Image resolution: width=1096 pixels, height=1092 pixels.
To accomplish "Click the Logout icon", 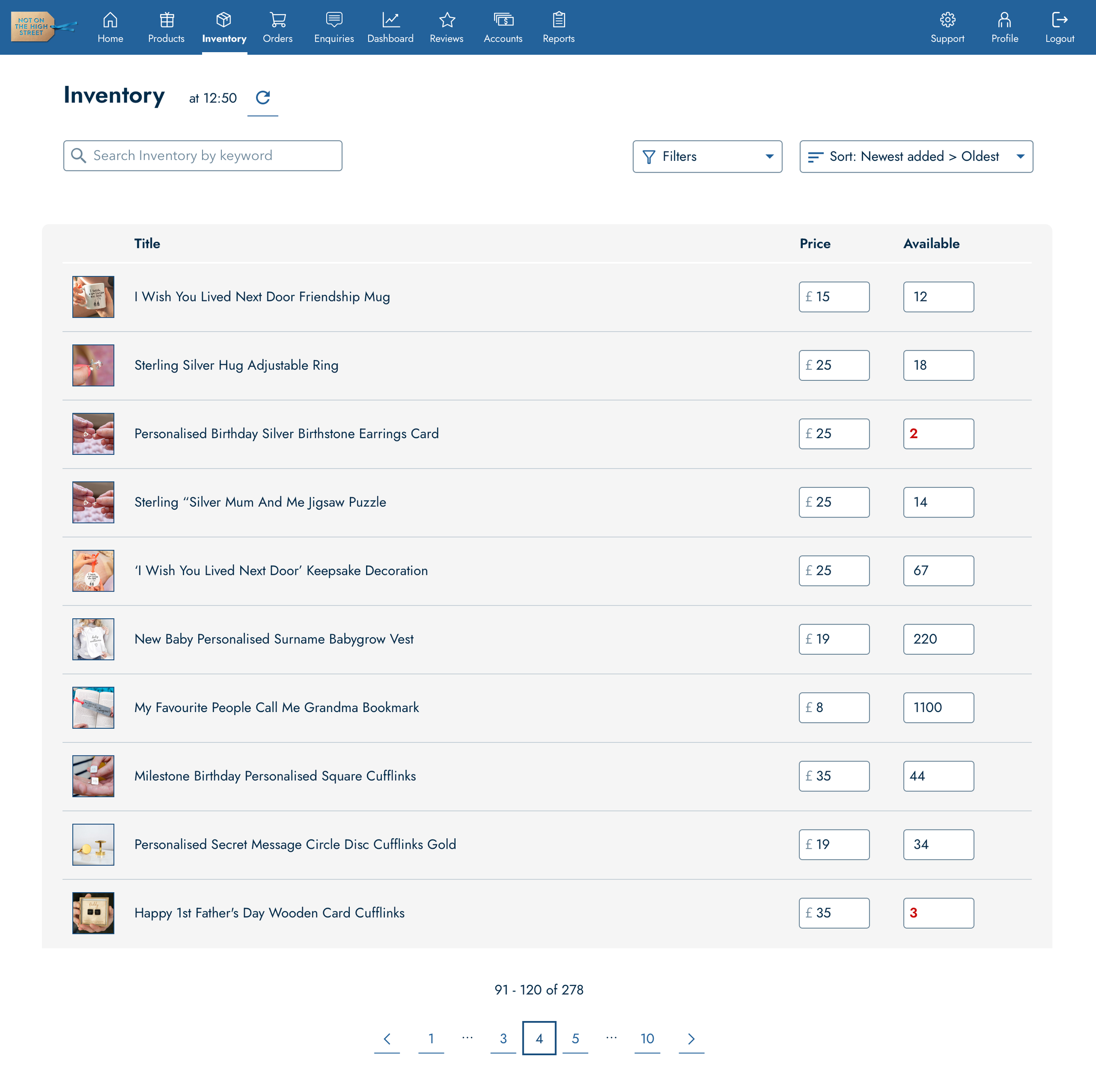I will 1059,21.
